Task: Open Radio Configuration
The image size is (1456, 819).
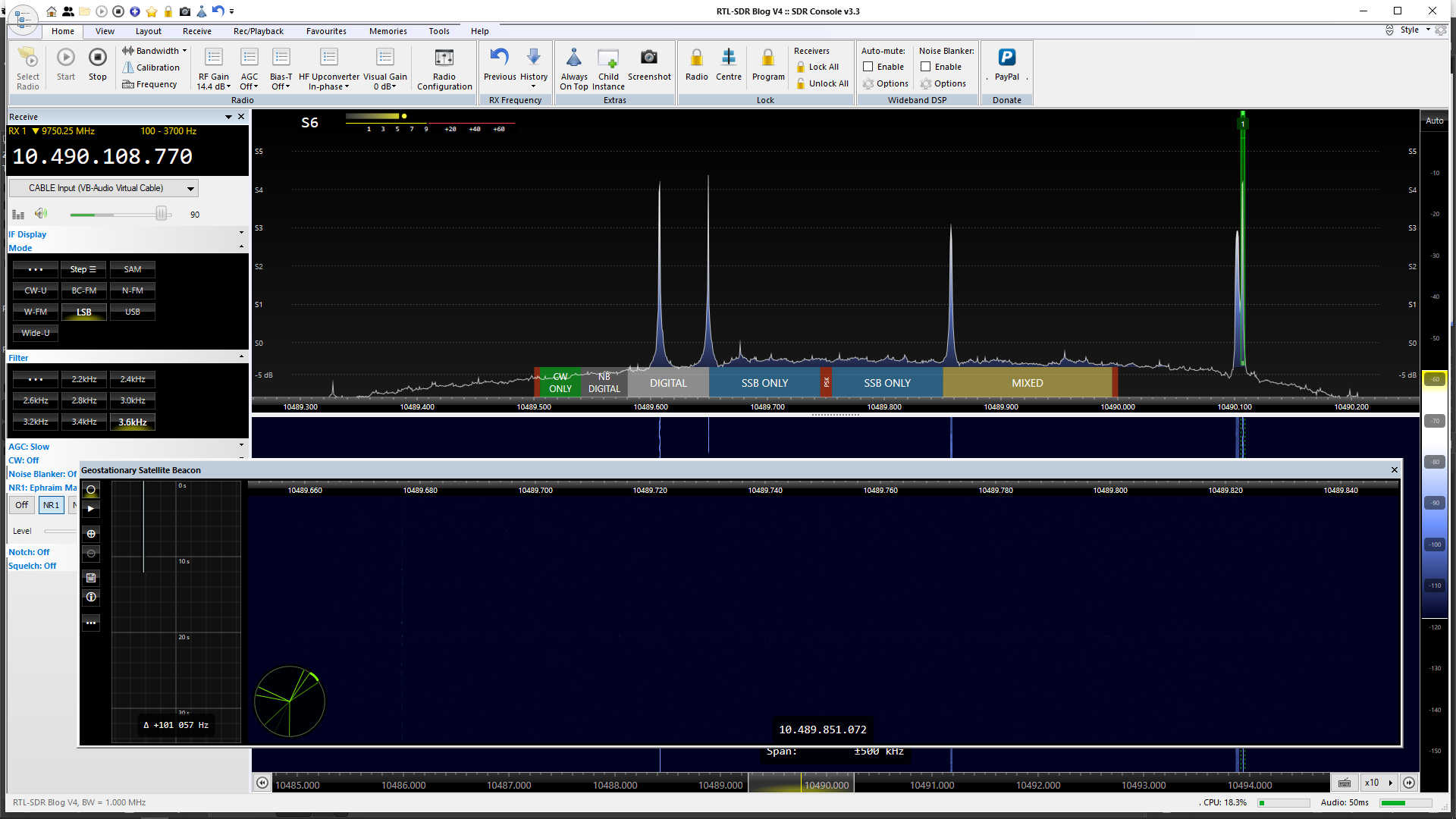Action: click(444, 67)
